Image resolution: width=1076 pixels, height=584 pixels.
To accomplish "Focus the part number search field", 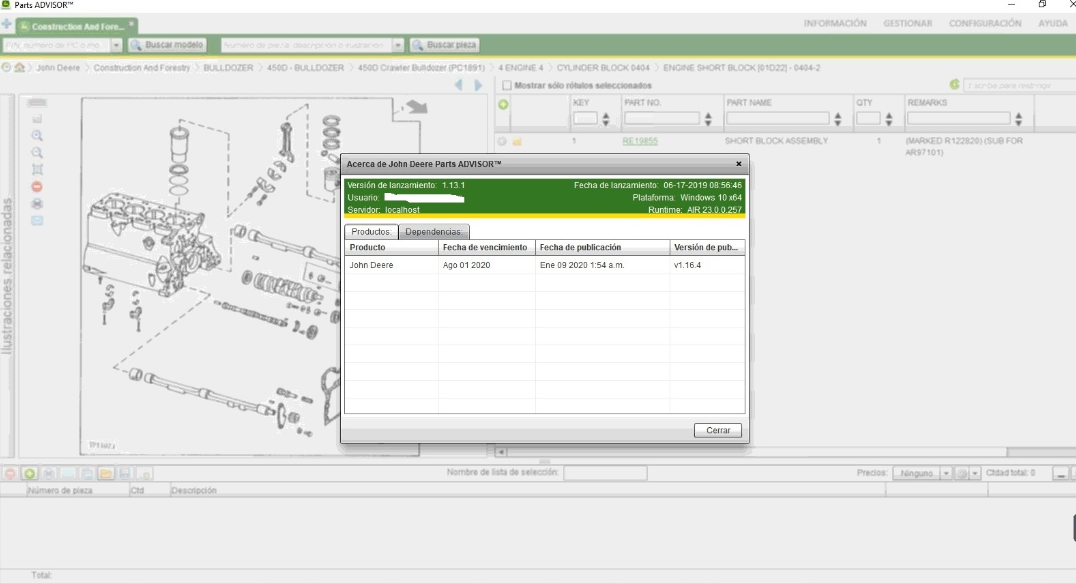I will point(306,45).
